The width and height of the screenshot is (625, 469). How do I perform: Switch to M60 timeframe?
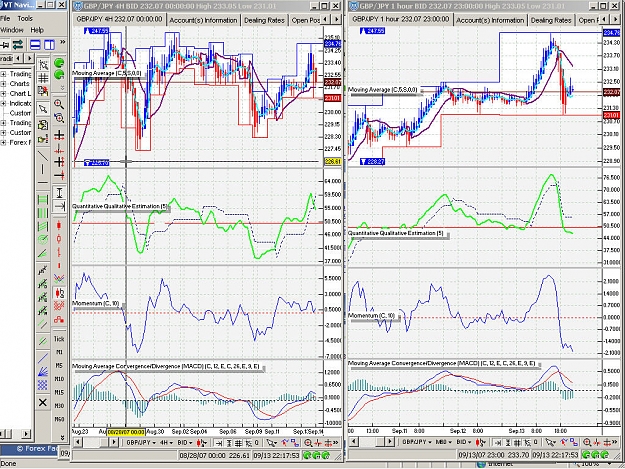click(x=59, y=419)
